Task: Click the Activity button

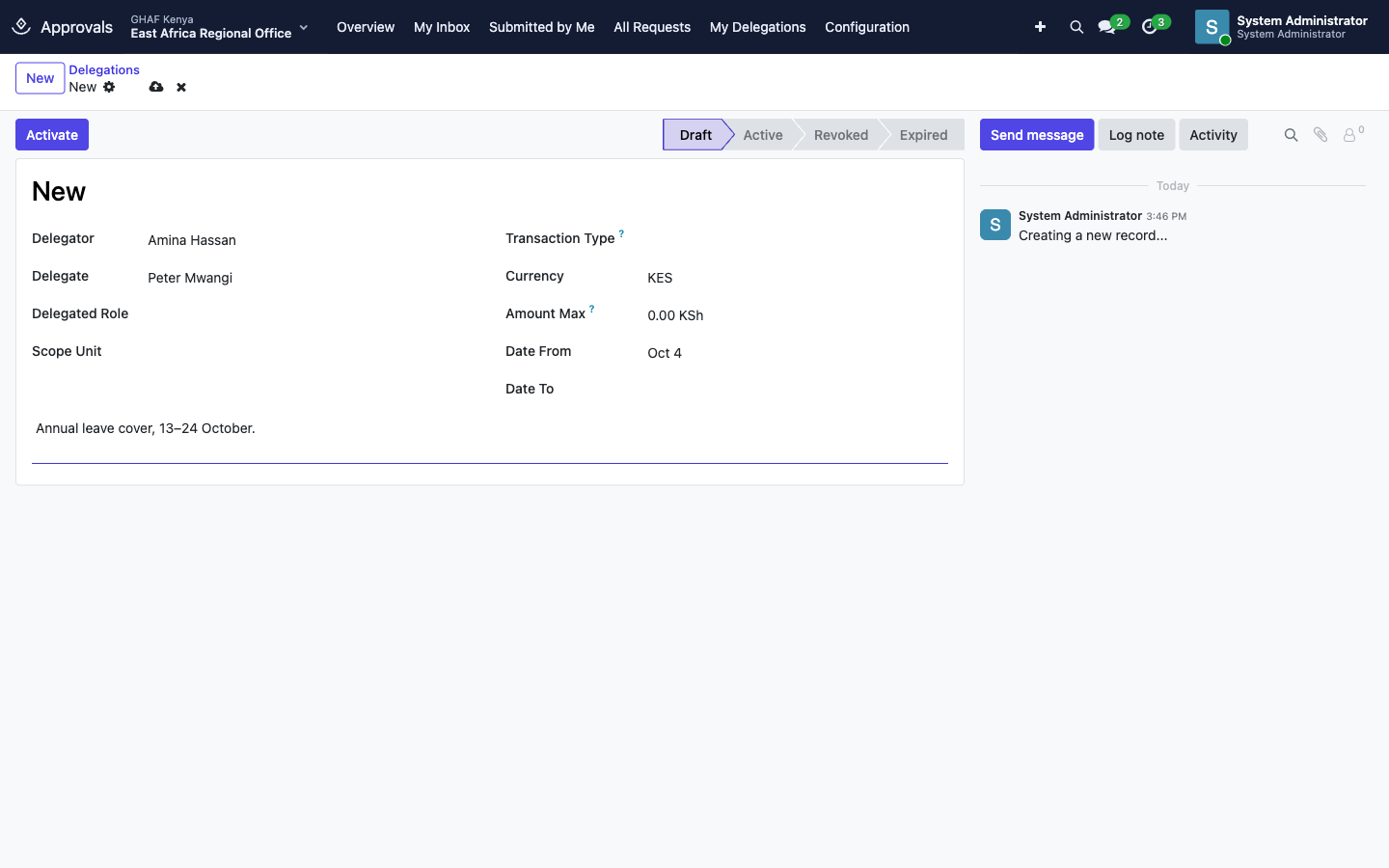Action: pos(1213,135)
